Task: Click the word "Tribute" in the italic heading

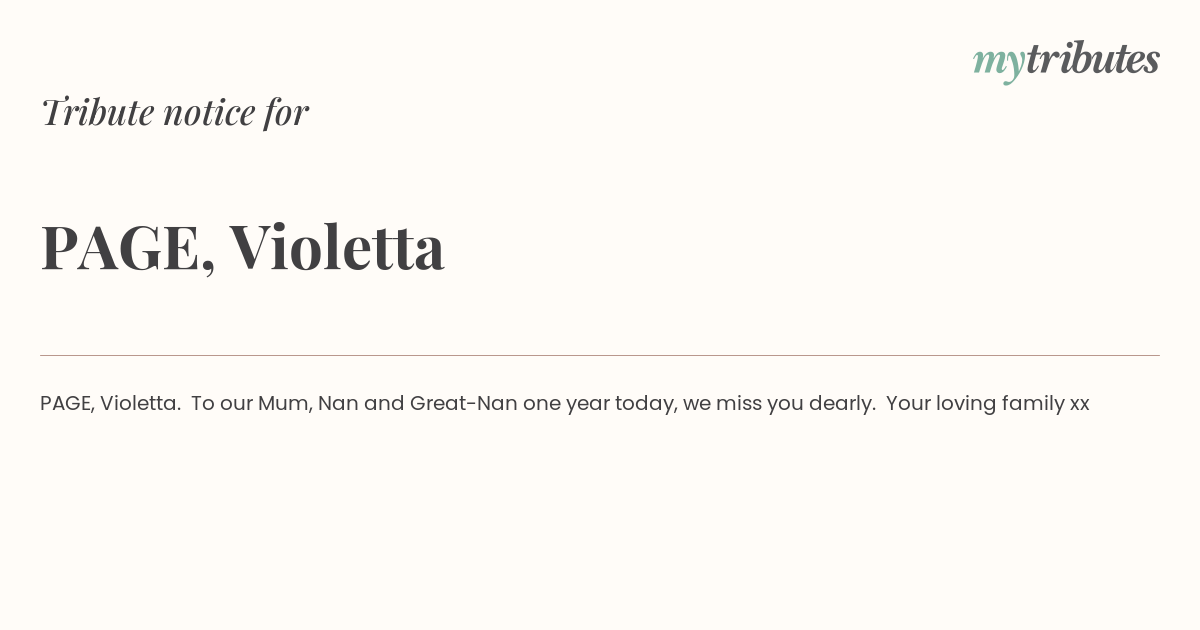Action: tap(98, 112)
